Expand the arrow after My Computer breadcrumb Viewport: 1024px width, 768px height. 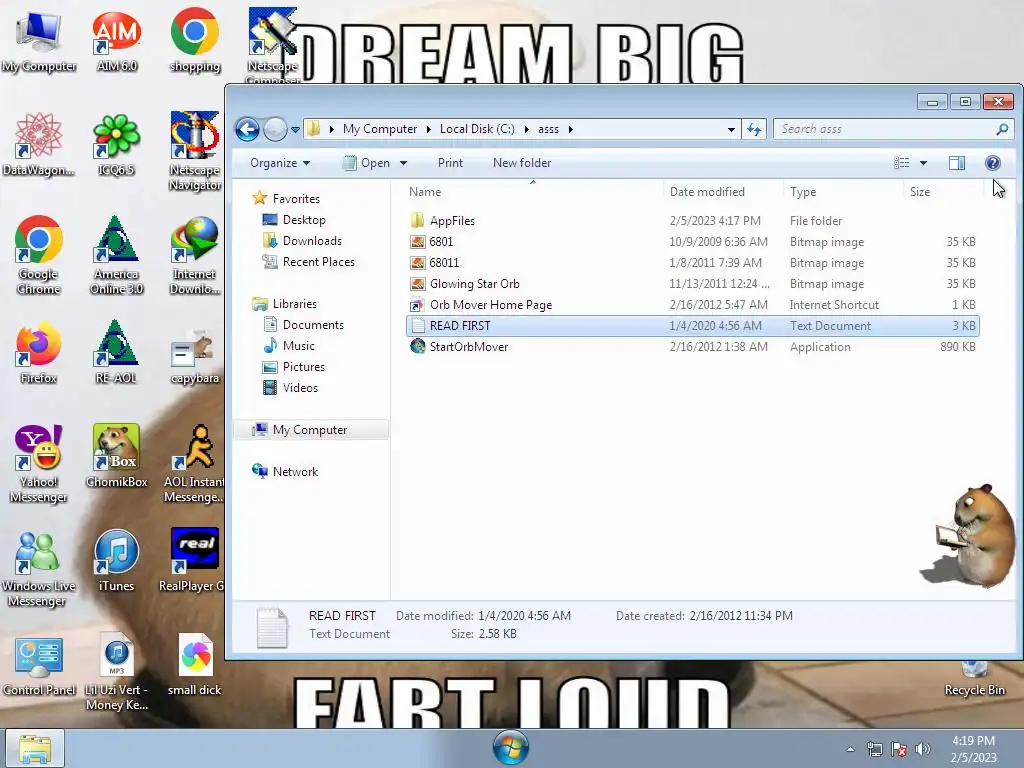click(428, 129)
